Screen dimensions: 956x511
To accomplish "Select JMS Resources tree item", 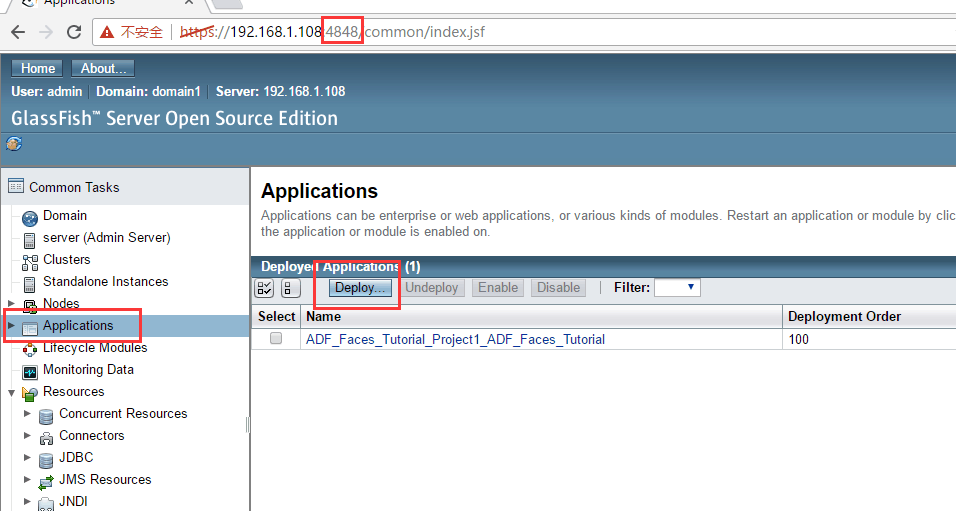I will click(x=105, y=479).
